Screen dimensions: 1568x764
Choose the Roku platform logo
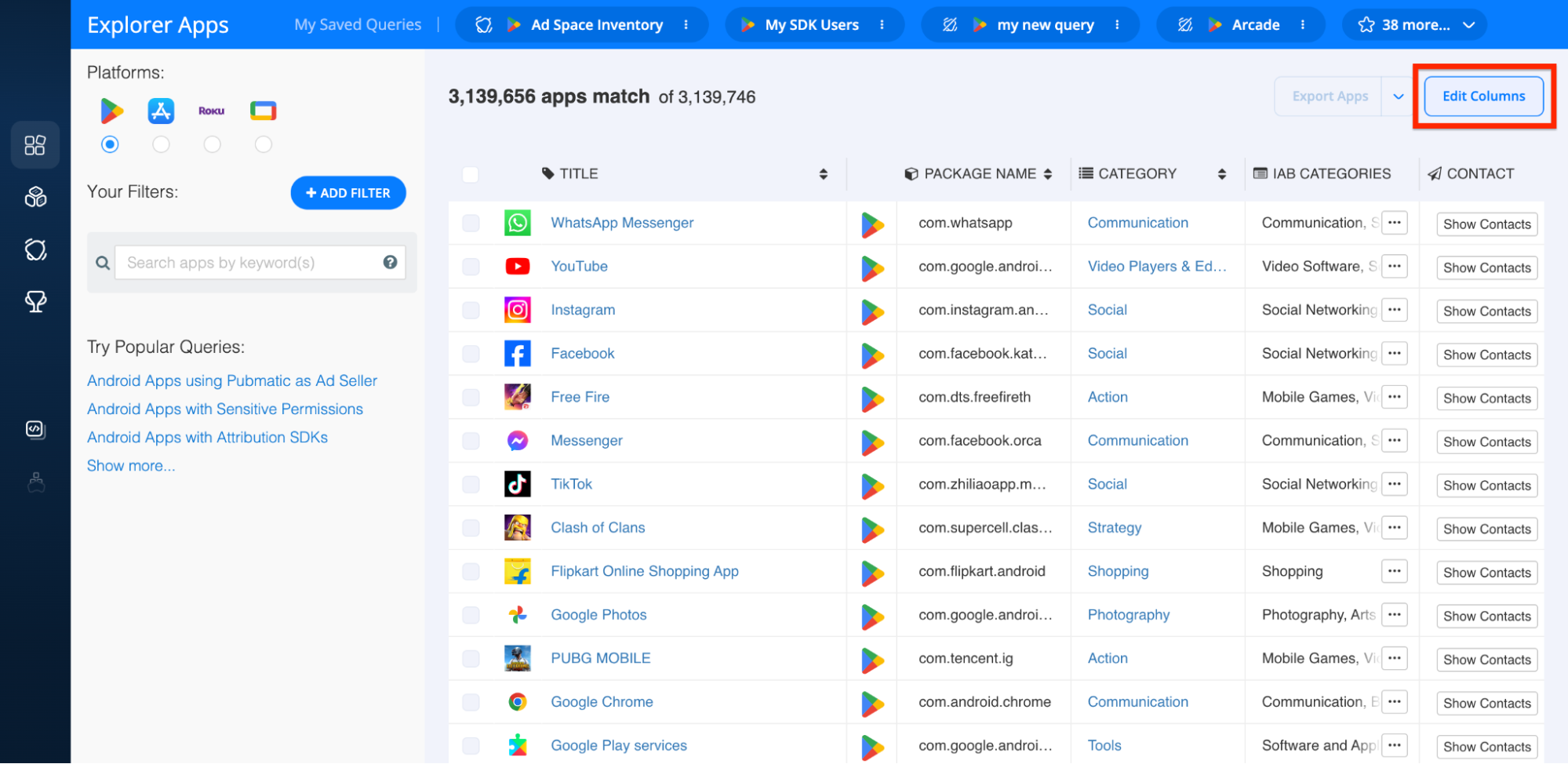[212, 111]
